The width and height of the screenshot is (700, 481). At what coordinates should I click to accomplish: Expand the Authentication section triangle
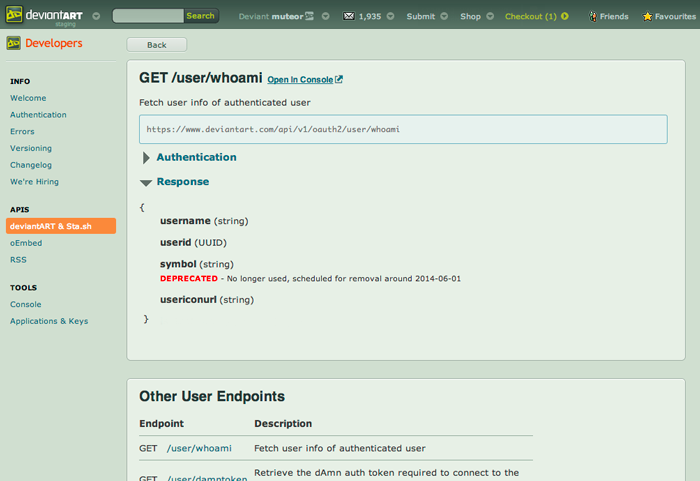146,158
